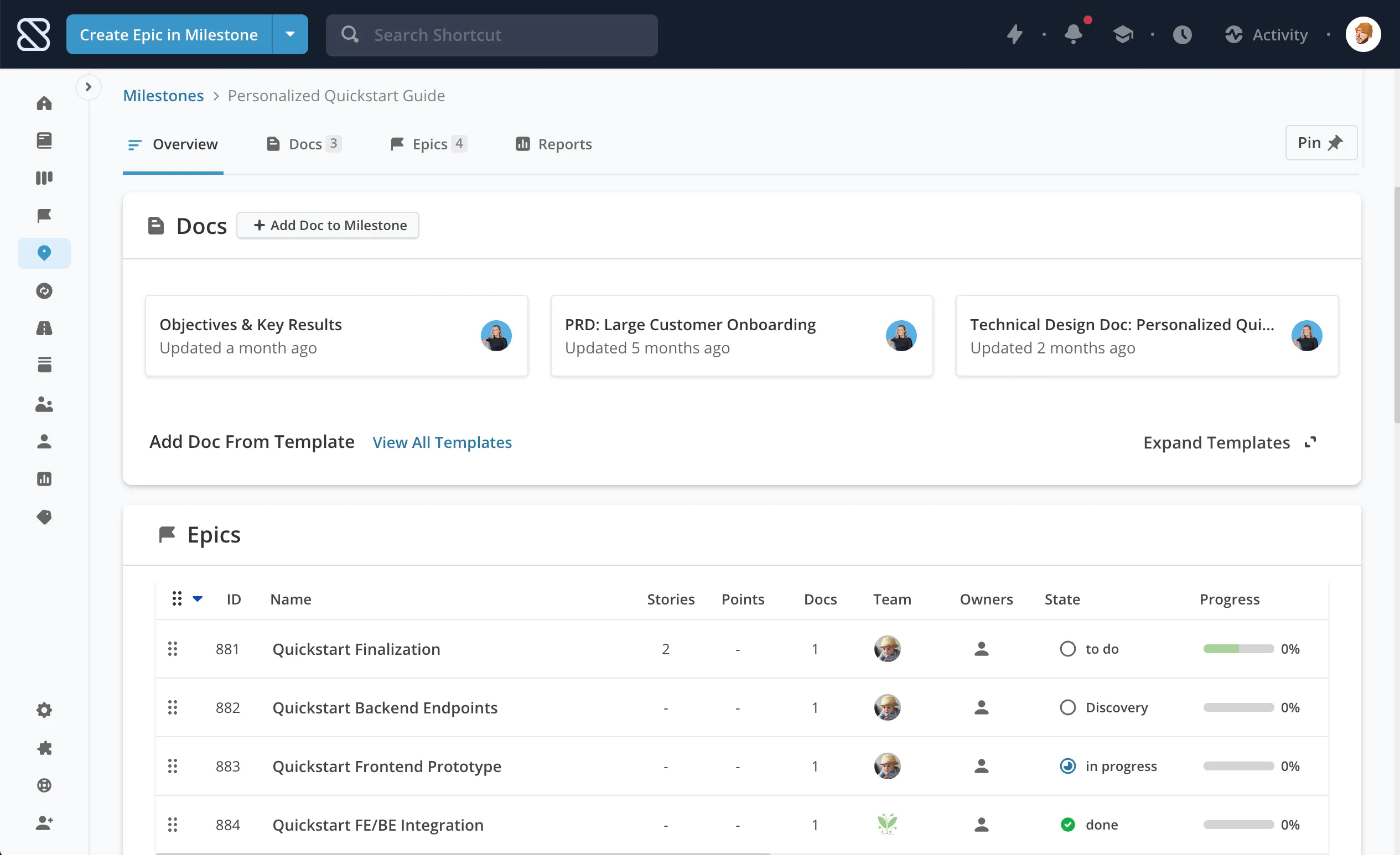Expand the left sidebar with chevron
This screenshot has width=1400, height=855.
(x=88, y=87)
